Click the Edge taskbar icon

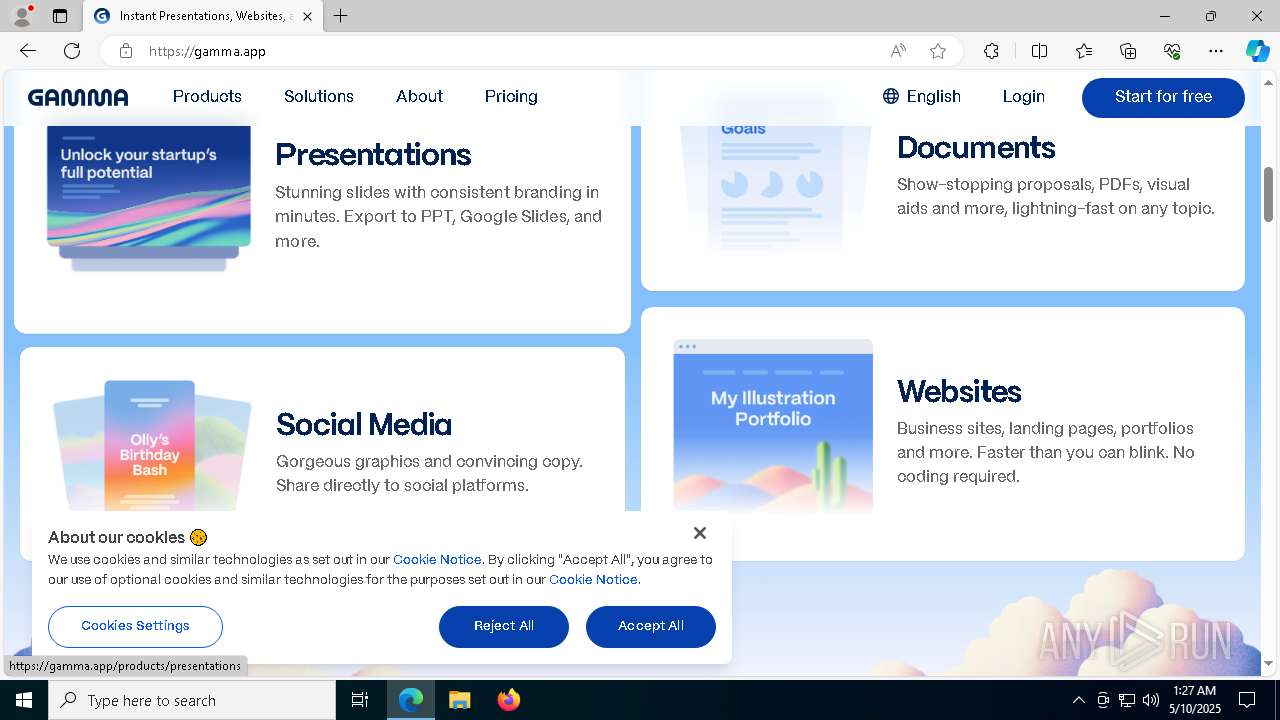click(411, 700)
